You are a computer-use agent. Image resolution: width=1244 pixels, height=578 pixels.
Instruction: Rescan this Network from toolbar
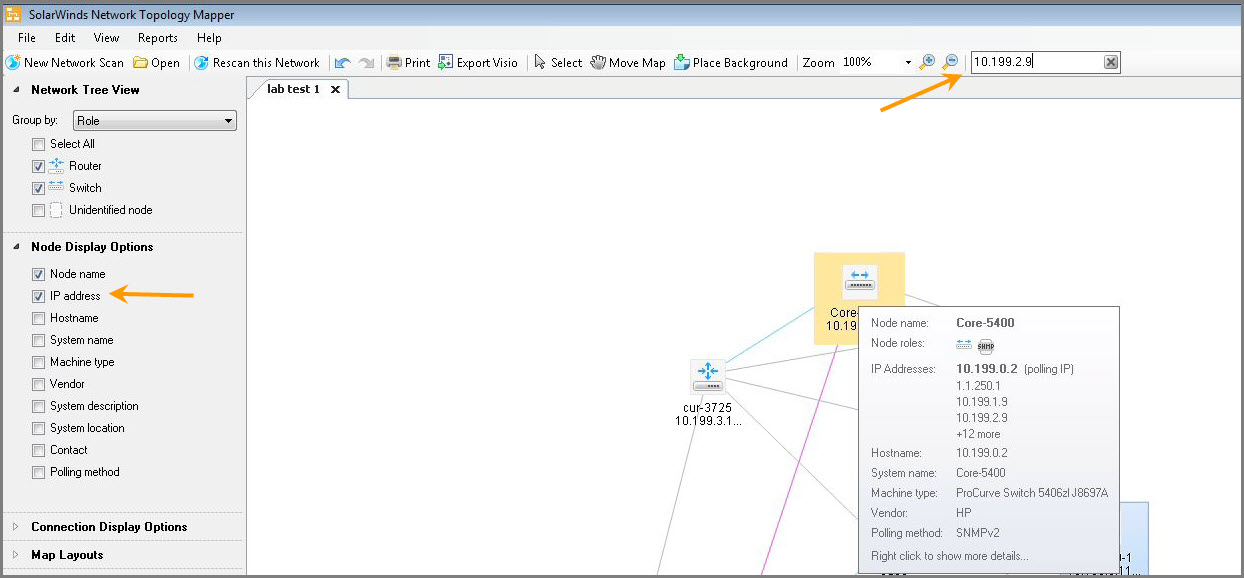pos(257,62)
